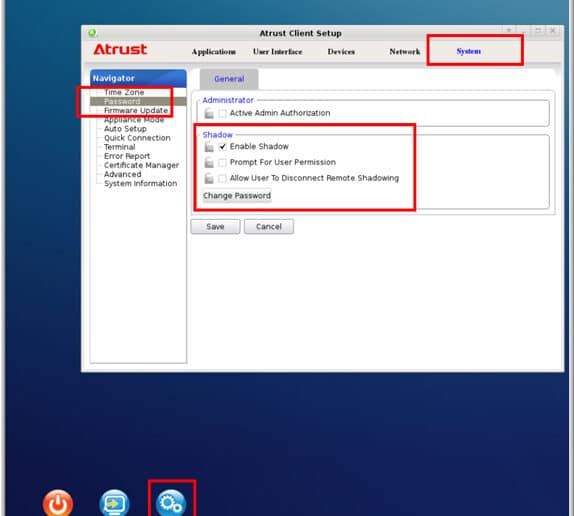
Task: Close the Atrust Client Setup window
Action: tap(553, 31)
